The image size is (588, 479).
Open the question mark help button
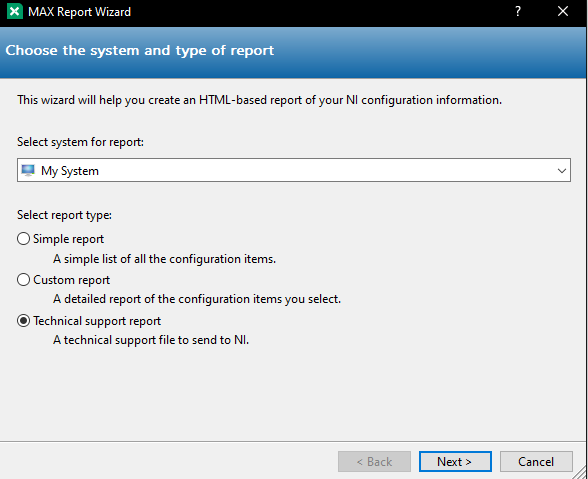(518, 11)
